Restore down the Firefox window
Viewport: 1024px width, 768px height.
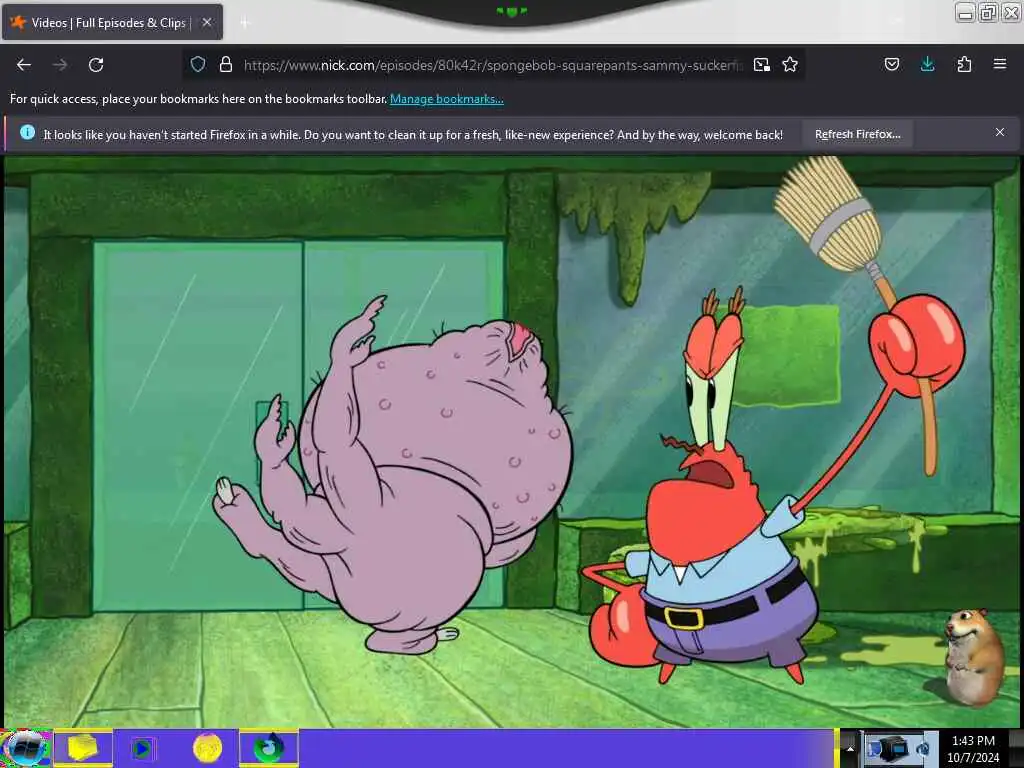click(988, 12)
